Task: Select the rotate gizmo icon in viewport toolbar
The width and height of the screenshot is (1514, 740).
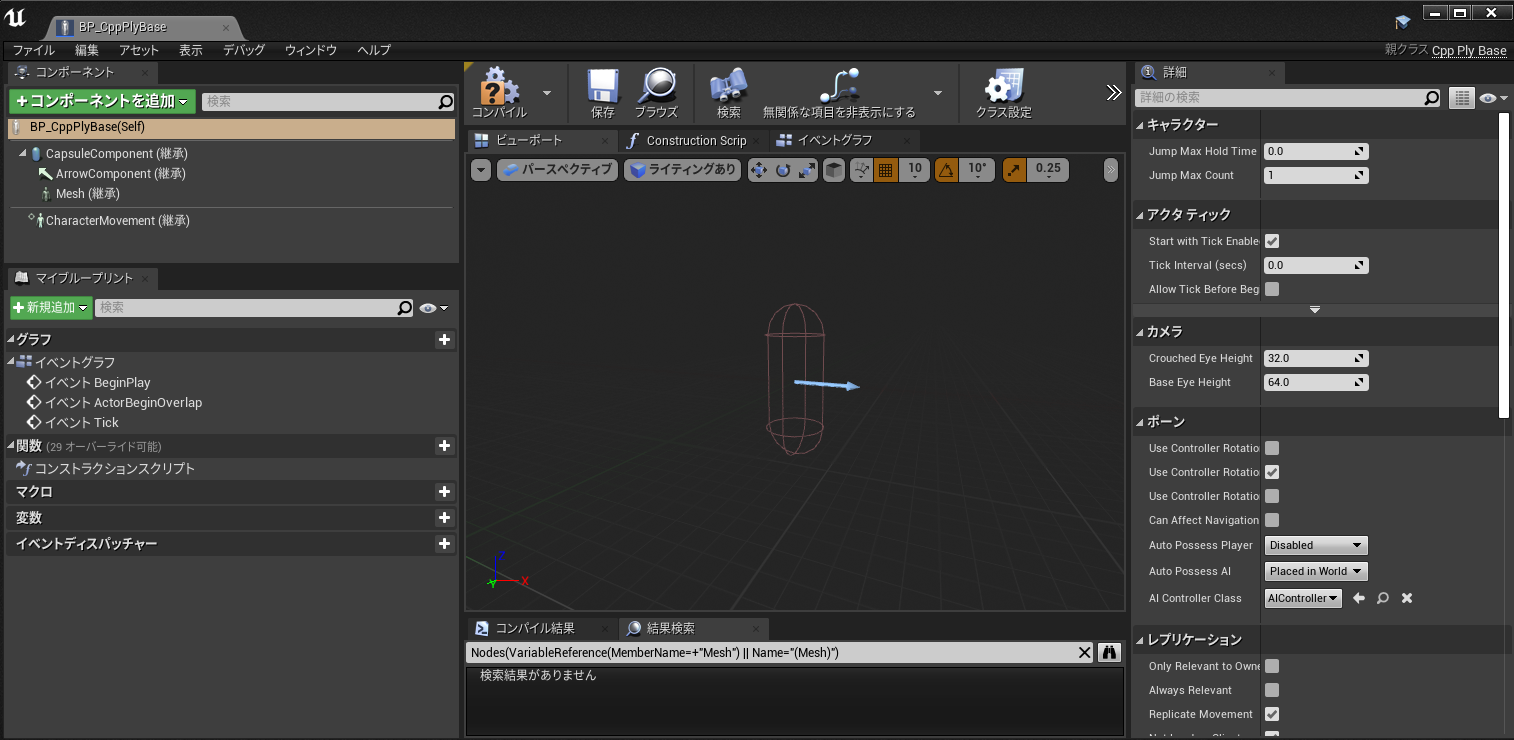Action: pos(783,170)
